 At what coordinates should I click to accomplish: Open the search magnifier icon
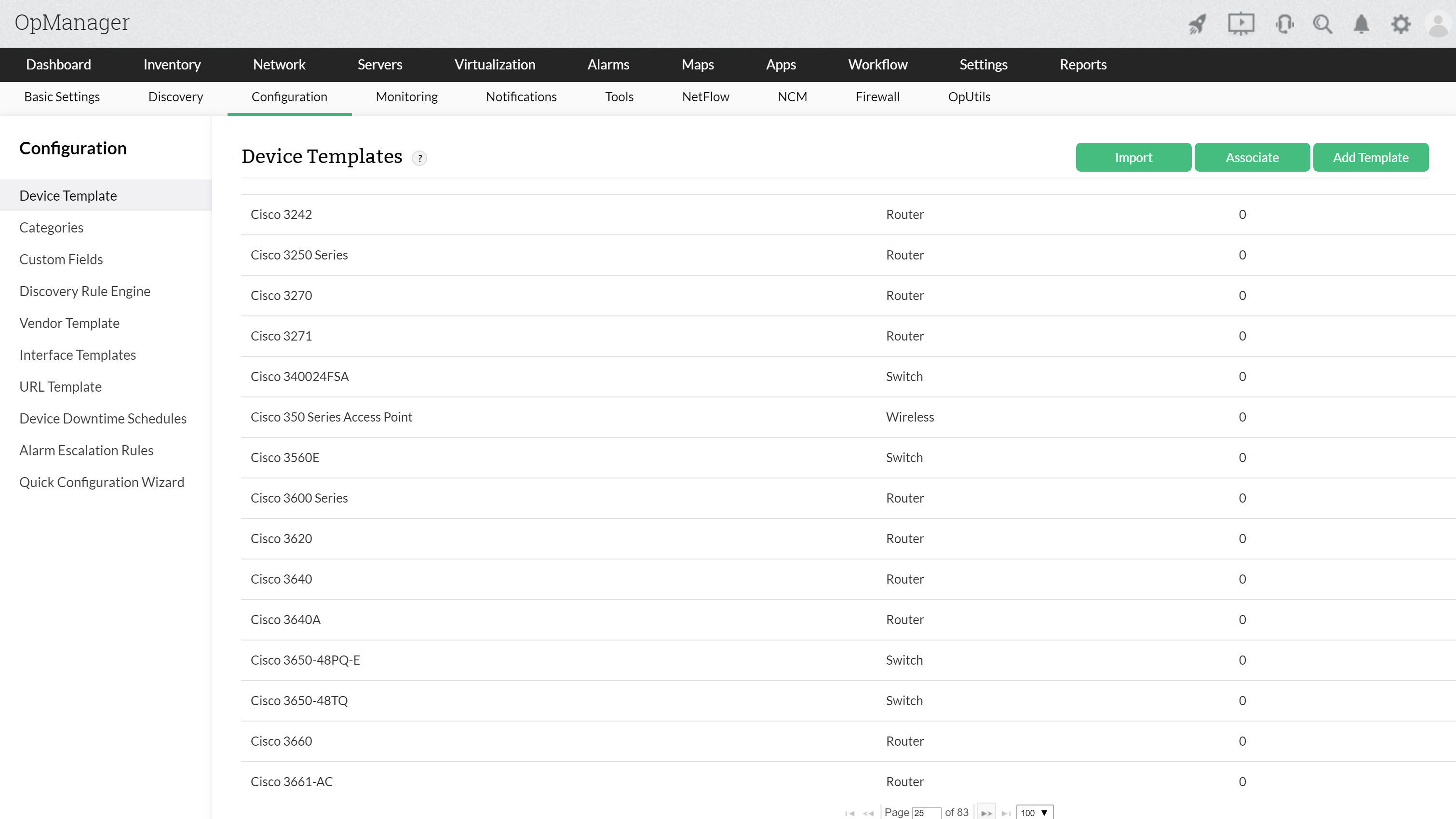1322,24
